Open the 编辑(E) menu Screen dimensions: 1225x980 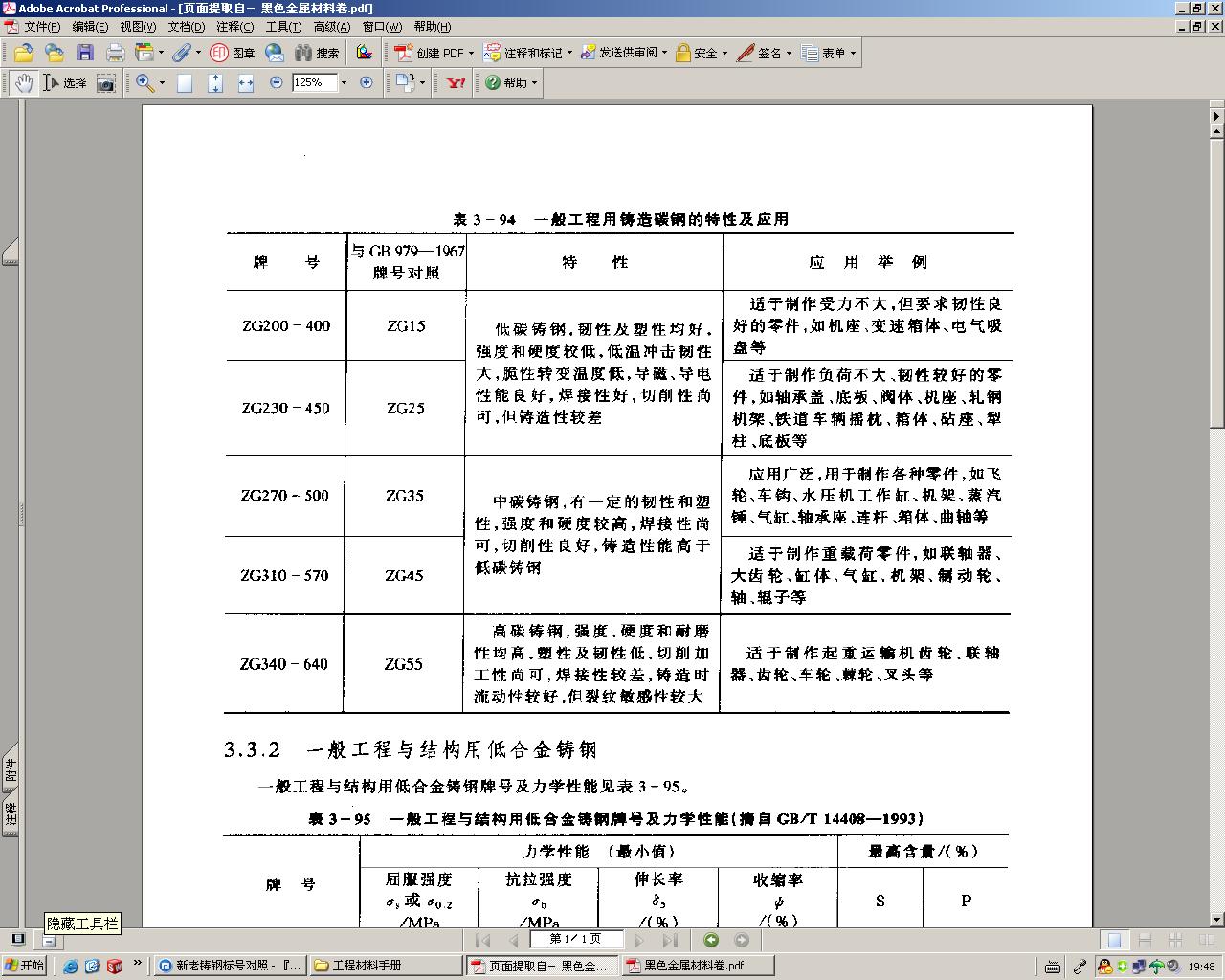[x=90, y=27]
